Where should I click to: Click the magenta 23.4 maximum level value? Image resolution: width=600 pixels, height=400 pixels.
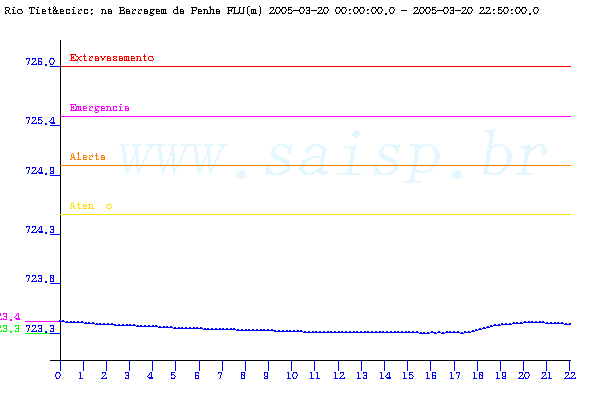click(x=10, y=317)
